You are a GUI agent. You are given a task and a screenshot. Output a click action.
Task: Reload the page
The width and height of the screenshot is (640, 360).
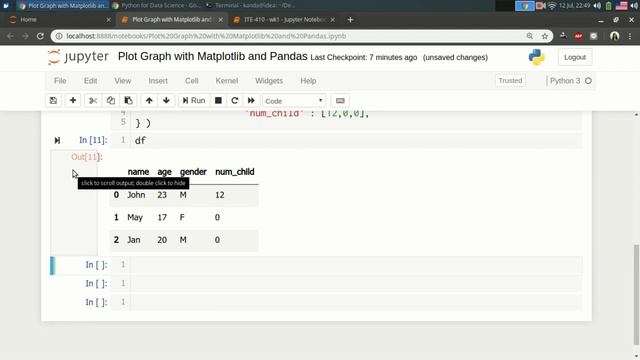click(x=40, y=36)
